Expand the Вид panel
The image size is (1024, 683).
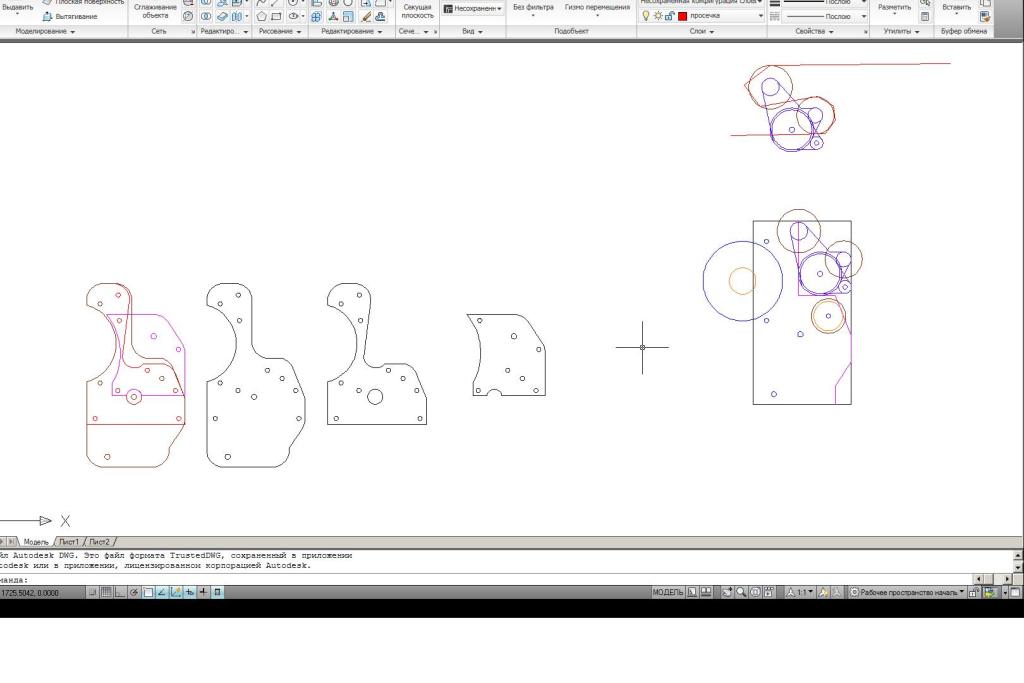click(x=472, y=31)
